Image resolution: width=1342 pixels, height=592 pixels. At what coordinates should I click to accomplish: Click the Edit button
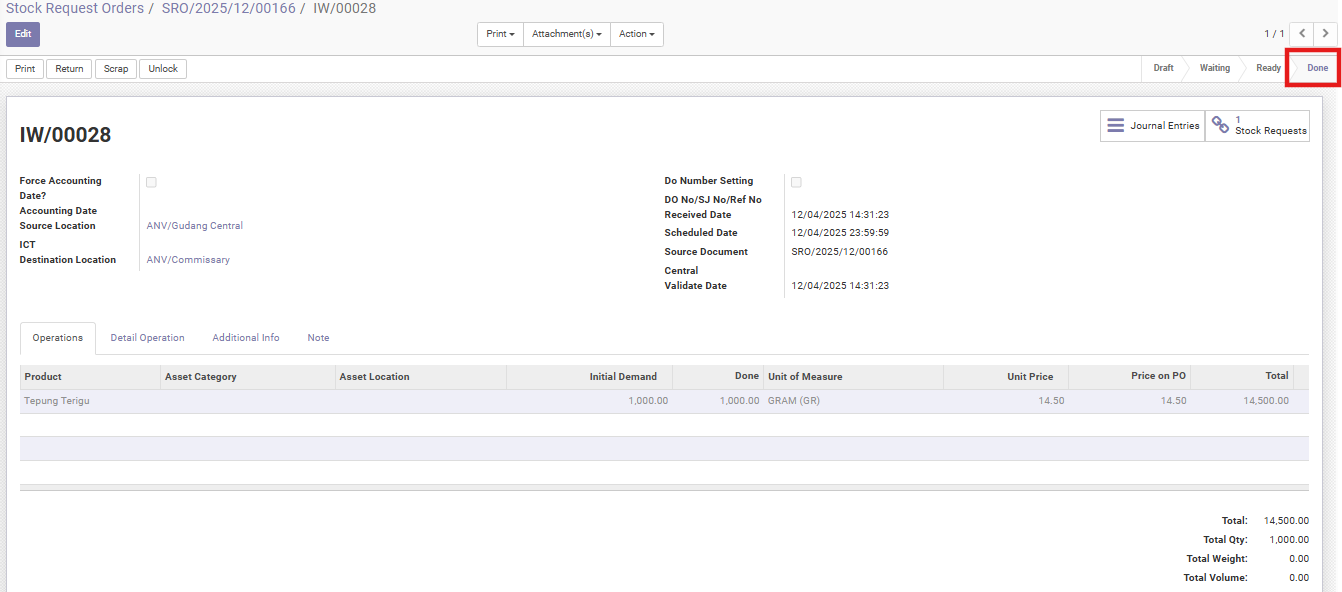(x=23, y=34)
